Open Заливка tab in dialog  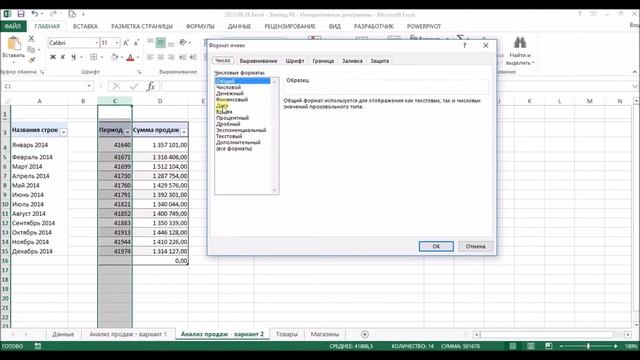pyautogui.click(x=352, y=61)
